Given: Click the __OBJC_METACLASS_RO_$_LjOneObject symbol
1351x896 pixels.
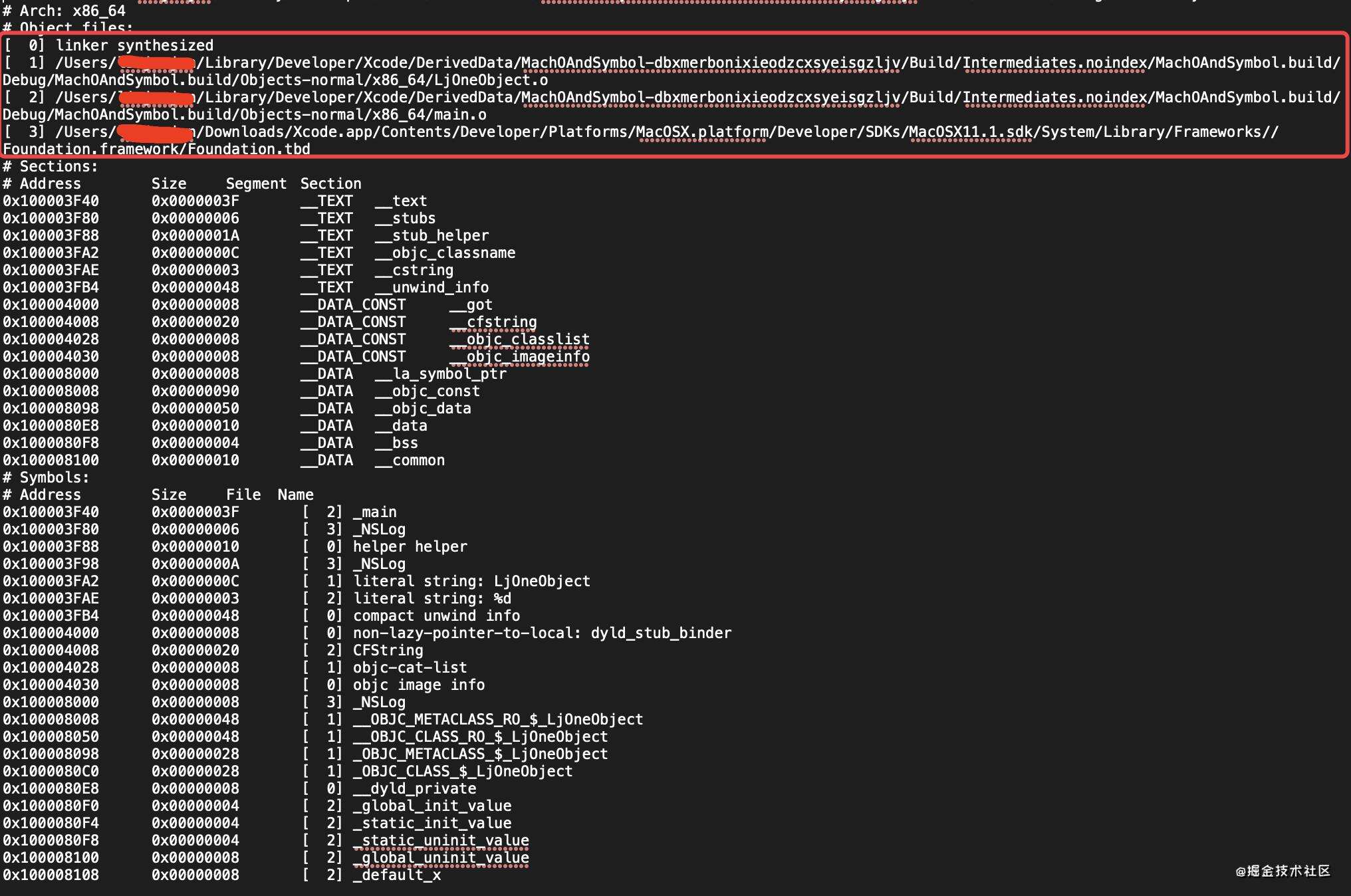Looking at the screenshot, I should (498, 719).
